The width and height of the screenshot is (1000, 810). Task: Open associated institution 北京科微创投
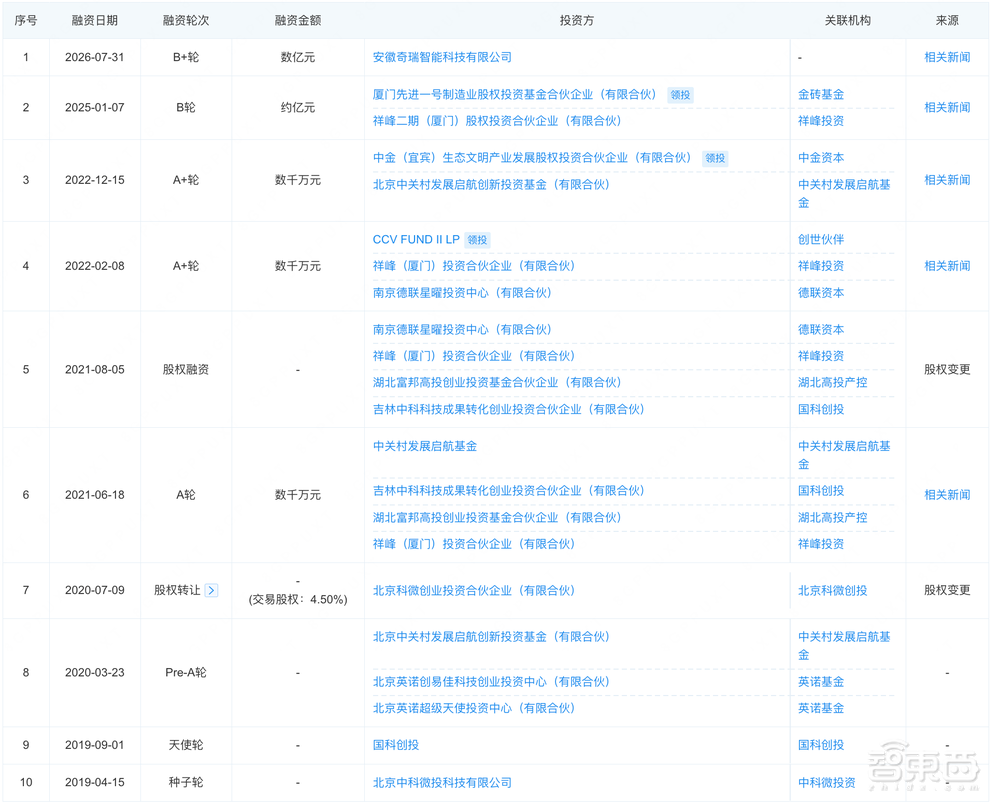(832, 591)
